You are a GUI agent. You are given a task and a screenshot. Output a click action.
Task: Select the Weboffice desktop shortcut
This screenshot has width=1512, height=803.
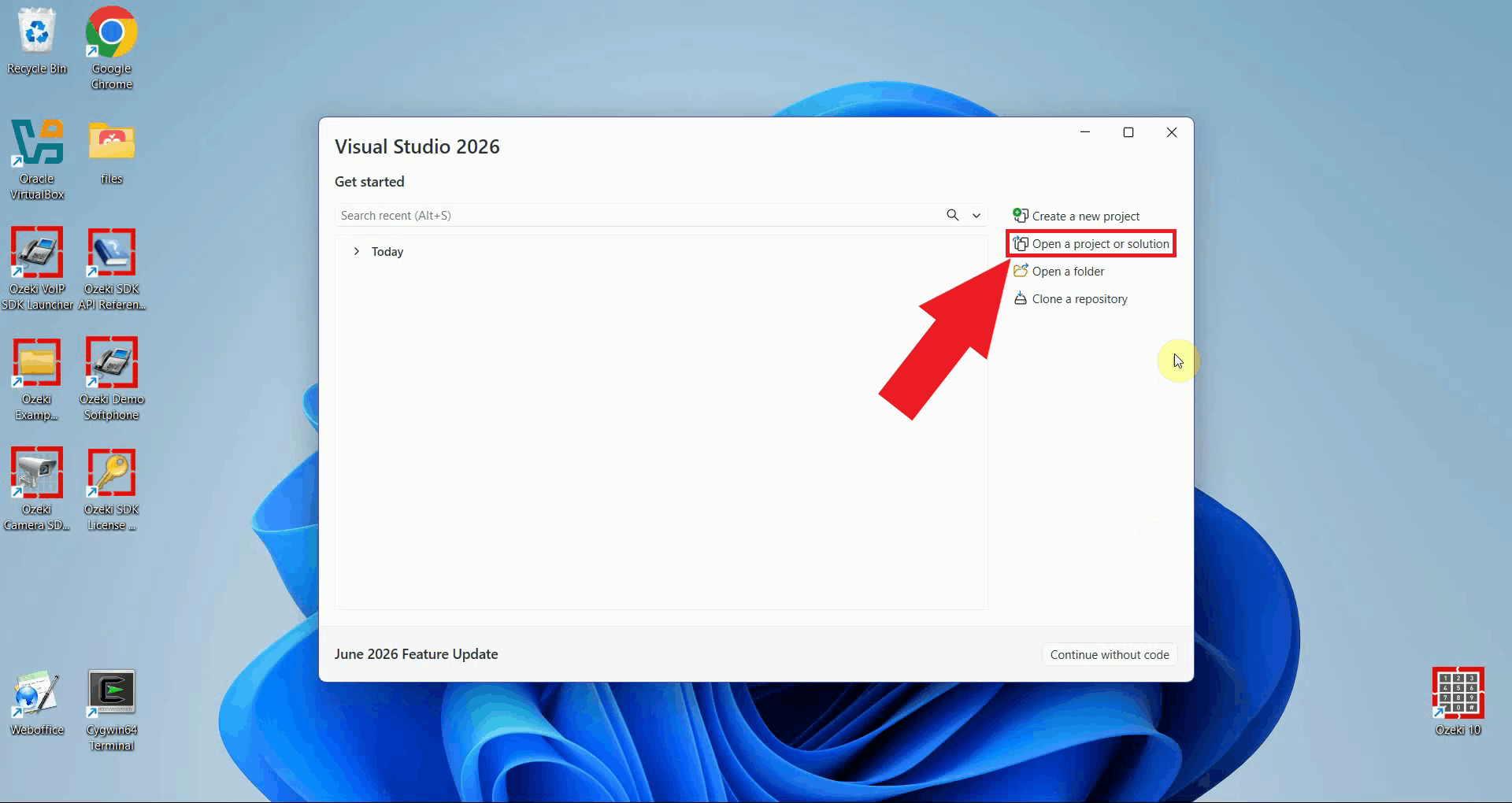pos(37,702)
